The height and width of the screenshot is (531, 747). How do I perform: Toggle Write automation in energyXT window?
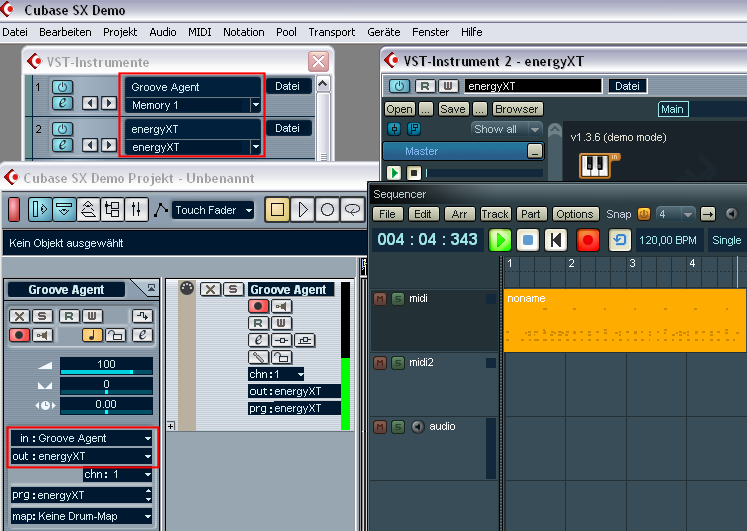point(448,86)
